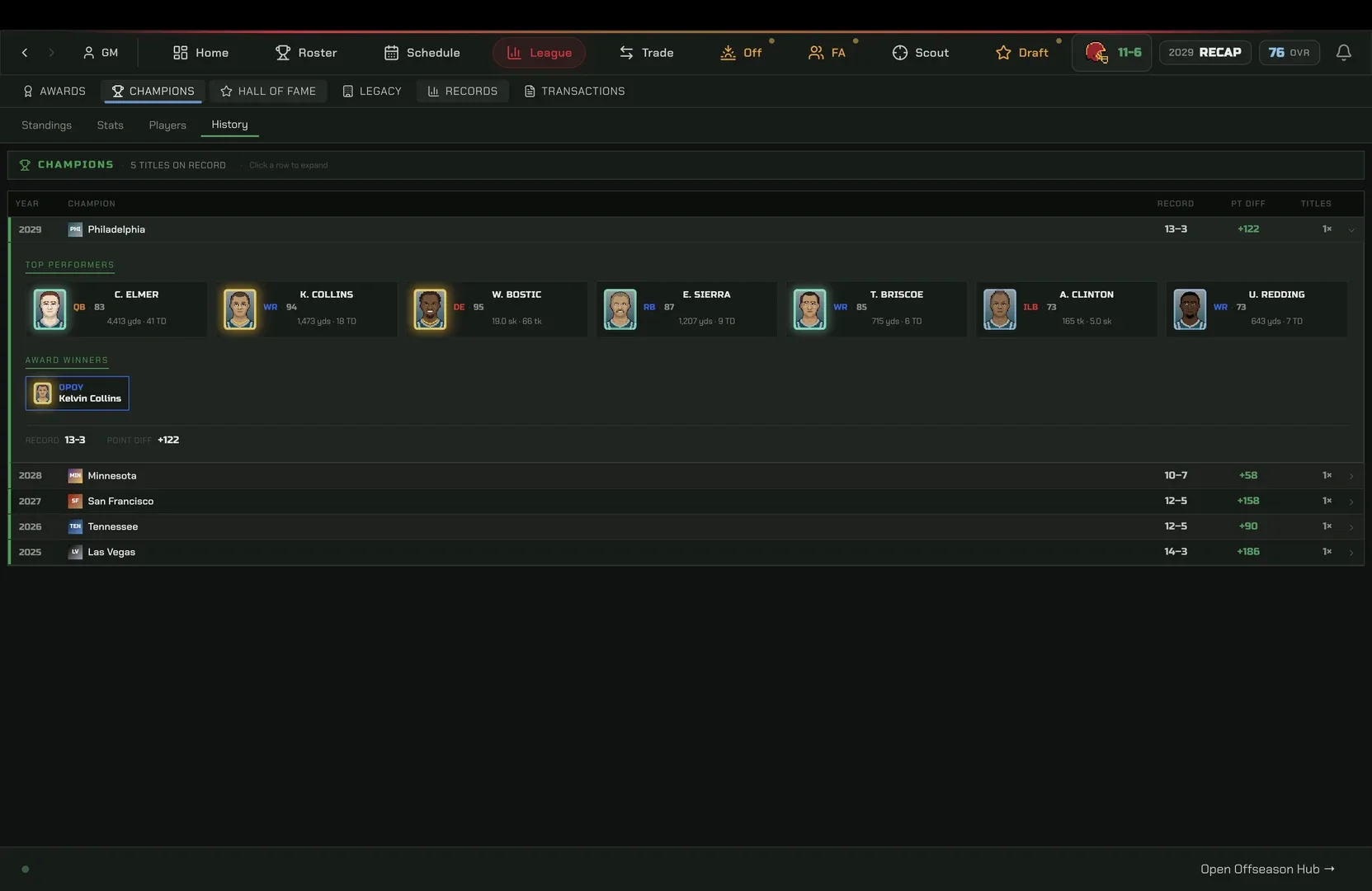Screen dimensions: 1372x891
Task: Click the RECORD column header
Action: pyautogui.click(x=1176, y=204)
